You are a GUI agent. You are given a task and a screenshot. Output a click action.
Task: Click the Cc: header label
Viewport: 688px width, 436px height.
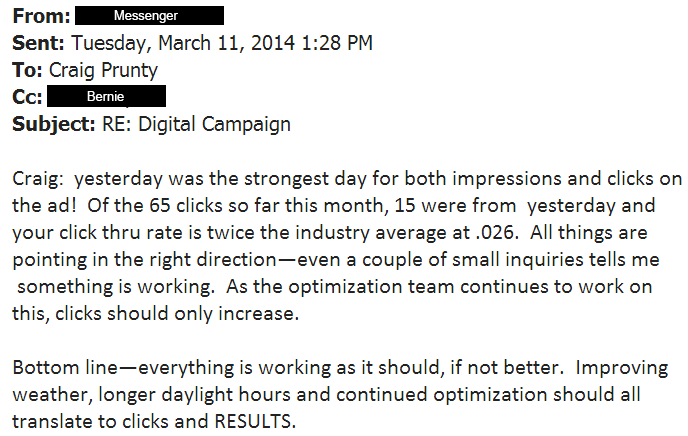pyautogui.click(x=27, y=97)
